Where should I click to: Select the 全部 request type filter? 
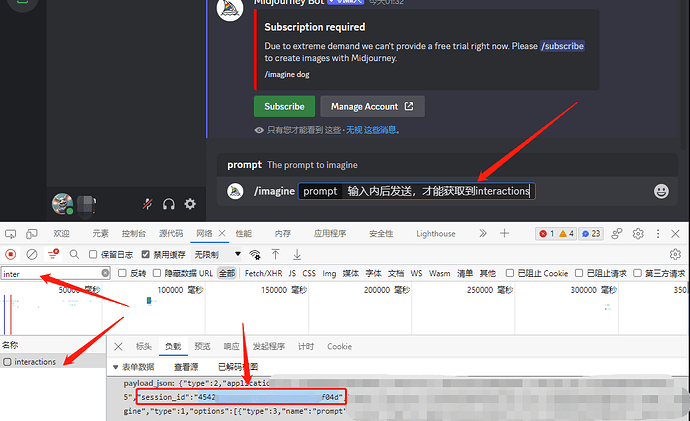coord(227,273)
